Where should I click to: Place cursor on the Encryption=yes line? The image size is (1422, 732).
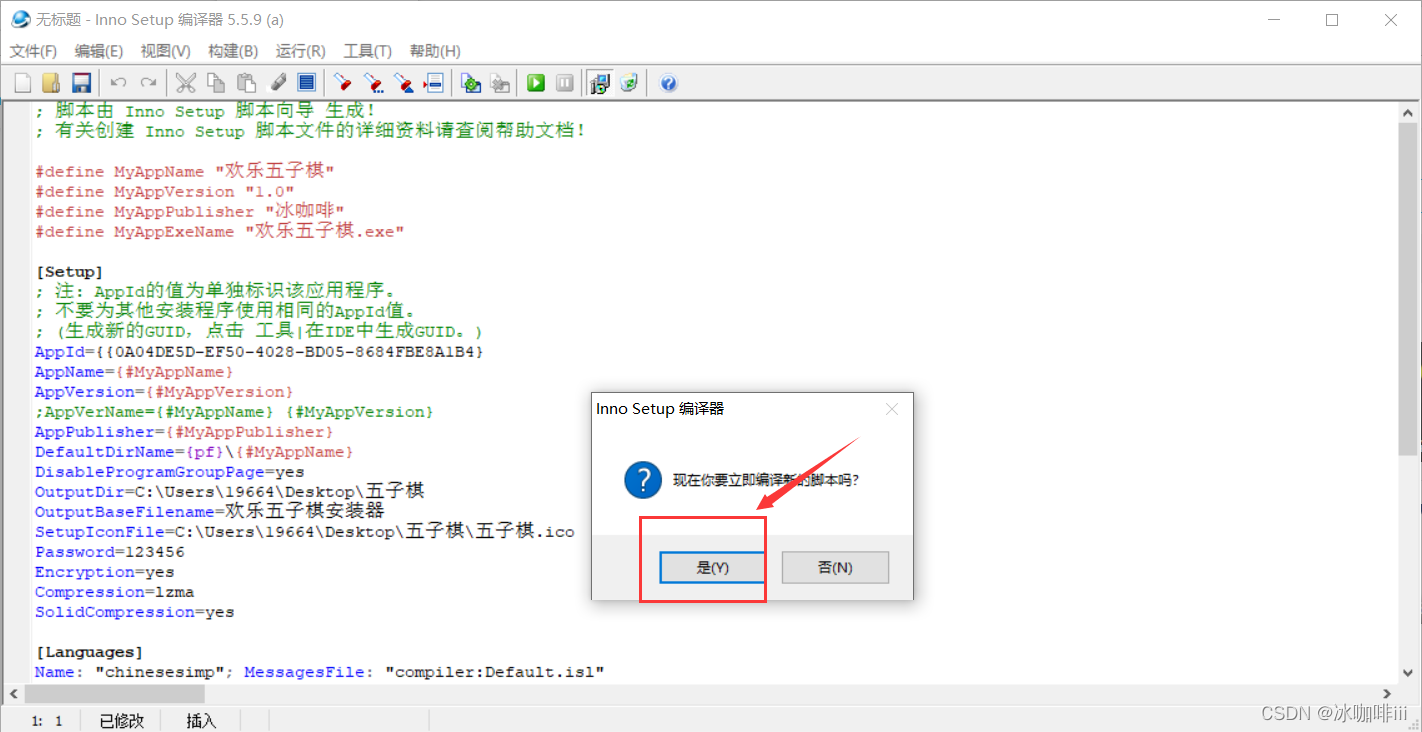pyautogui.click(x=105, y=572)
